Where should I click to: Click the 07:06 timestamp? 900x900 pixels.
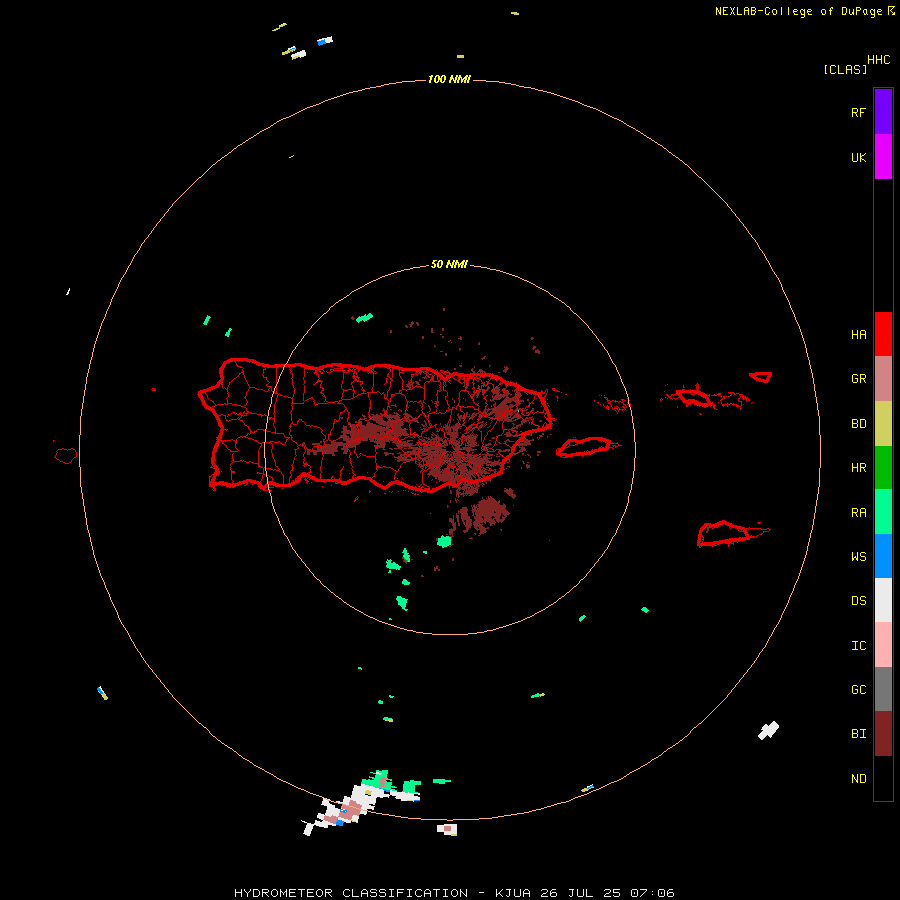pos(652,893)
